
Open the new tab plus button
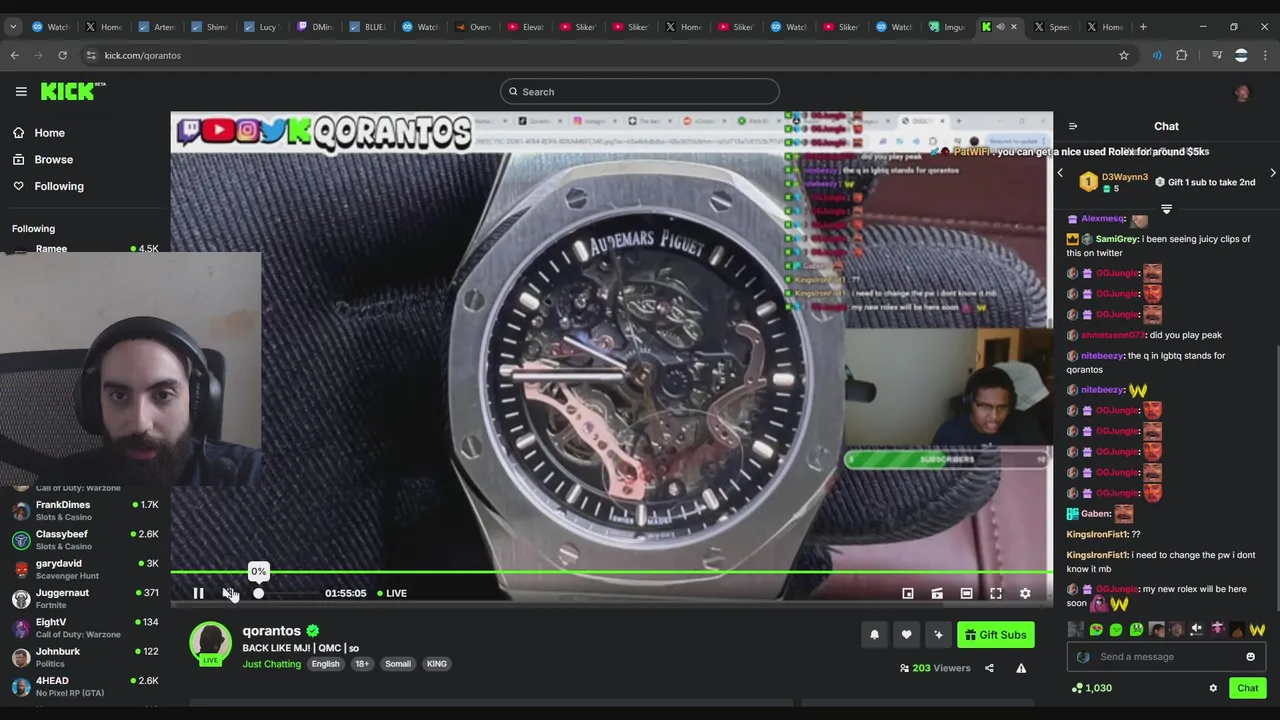tap(1143, 27)
